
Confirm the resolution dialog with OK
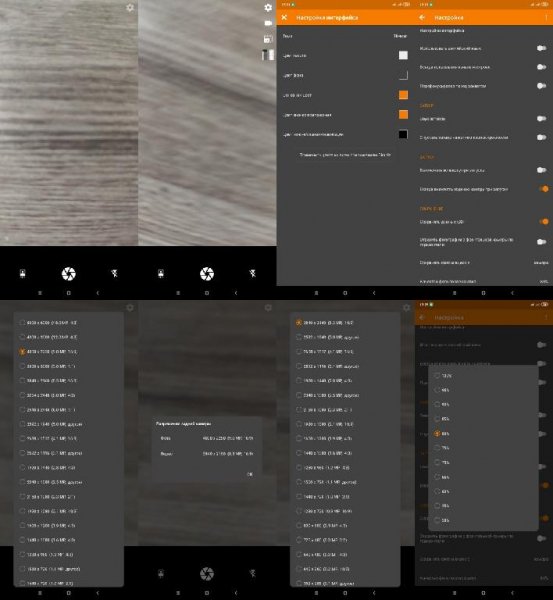pos(250,474)
